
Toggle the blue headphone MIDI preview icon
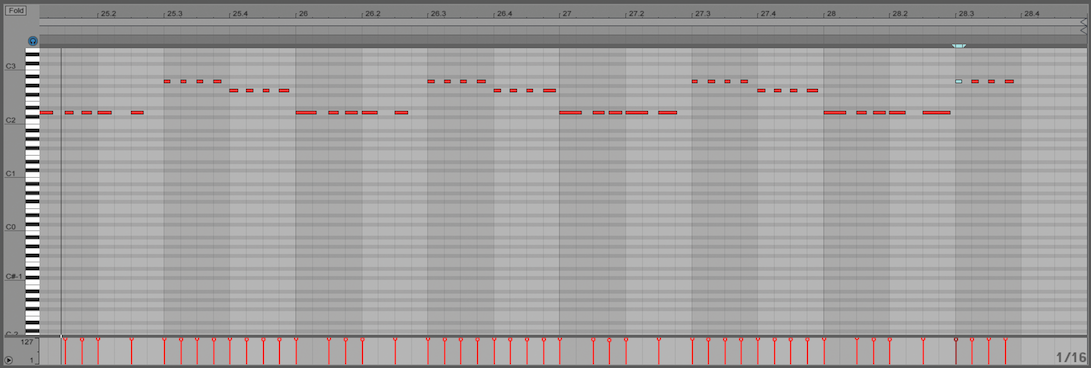pos(33,42)
